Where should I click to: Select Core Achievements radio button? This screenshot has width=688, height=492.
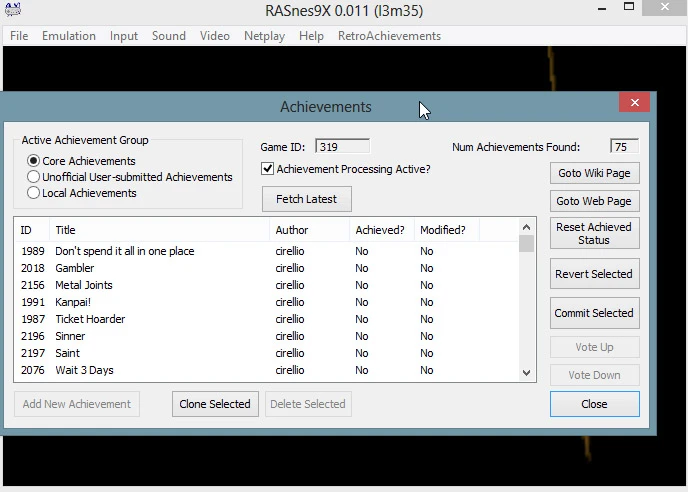pyautogui.click(x=33, y=161)
